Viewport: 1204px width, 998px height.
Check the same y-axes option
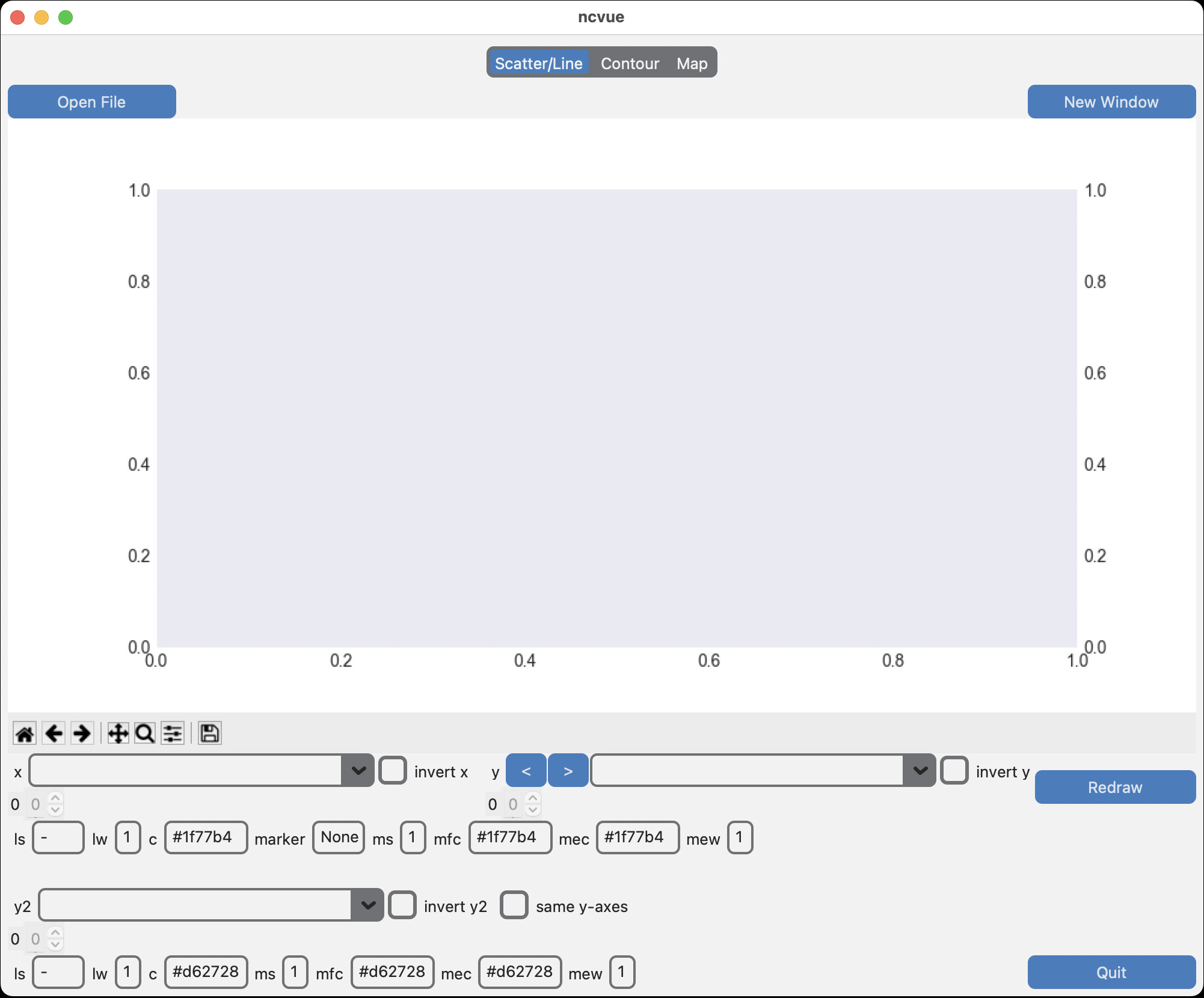coord(514,905)
